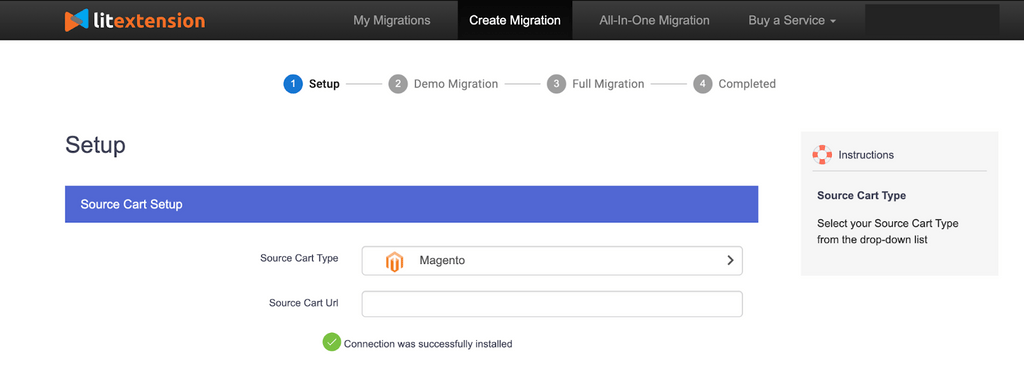Click the Setup page heading
Image resolution: width=1024 pixels, height=369 pixels.
pyautogui.click(x=95, y=145)
